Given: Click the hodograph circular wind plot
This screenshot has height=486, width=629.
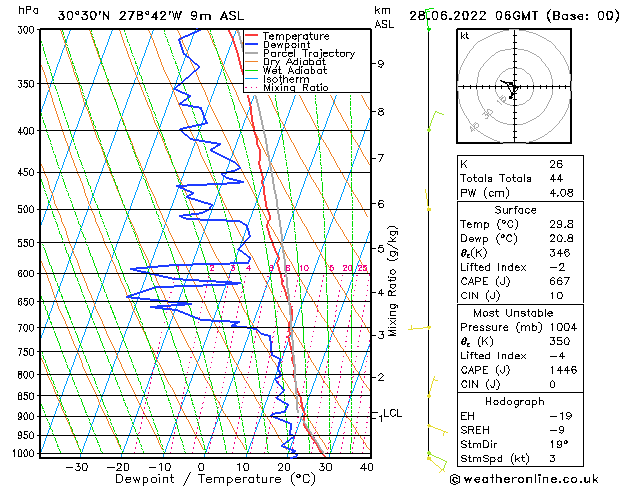Looking at the screenshot, I should (x=514, y=86).
